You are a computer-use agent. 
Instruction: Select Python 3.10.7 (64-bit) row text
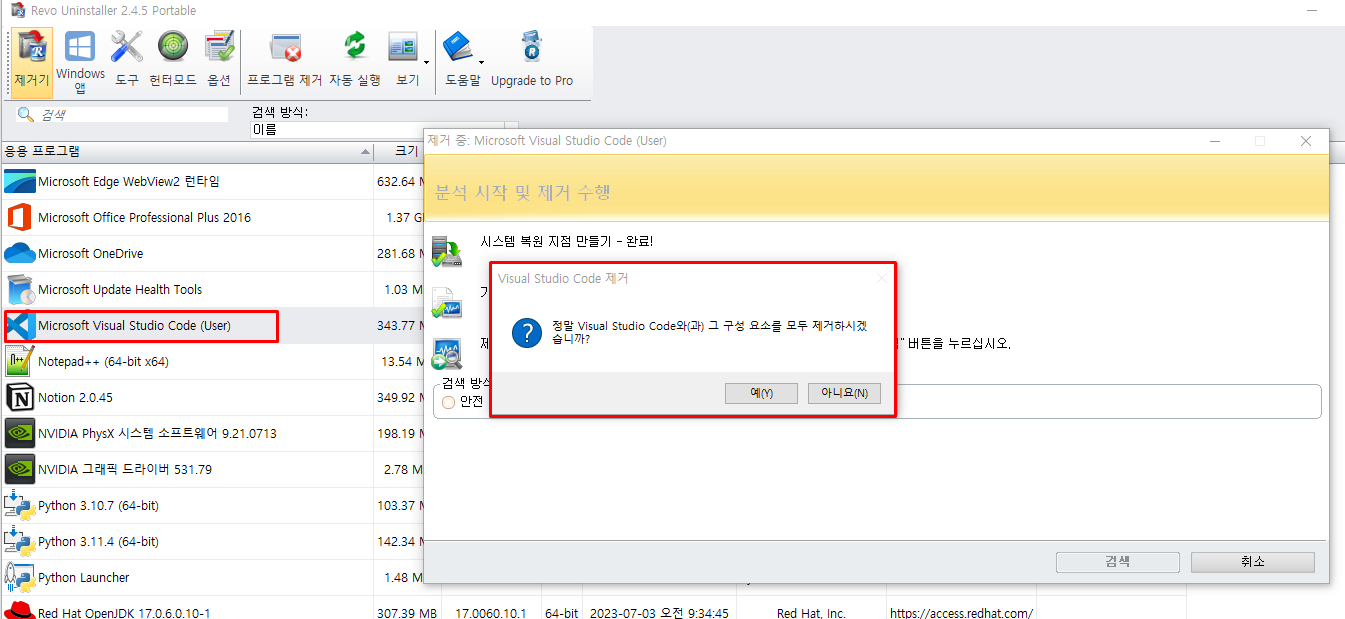98,505
